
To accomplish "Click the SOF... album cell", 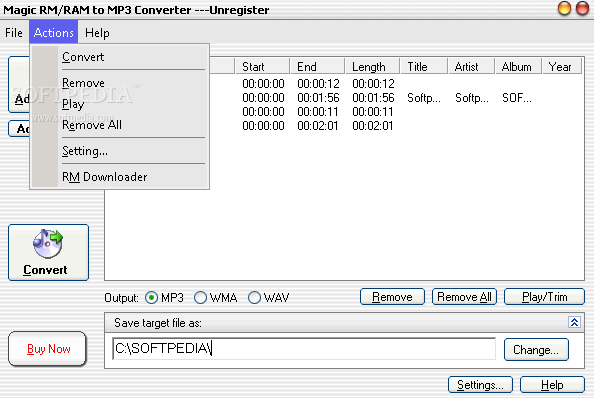I will (517, 98).
